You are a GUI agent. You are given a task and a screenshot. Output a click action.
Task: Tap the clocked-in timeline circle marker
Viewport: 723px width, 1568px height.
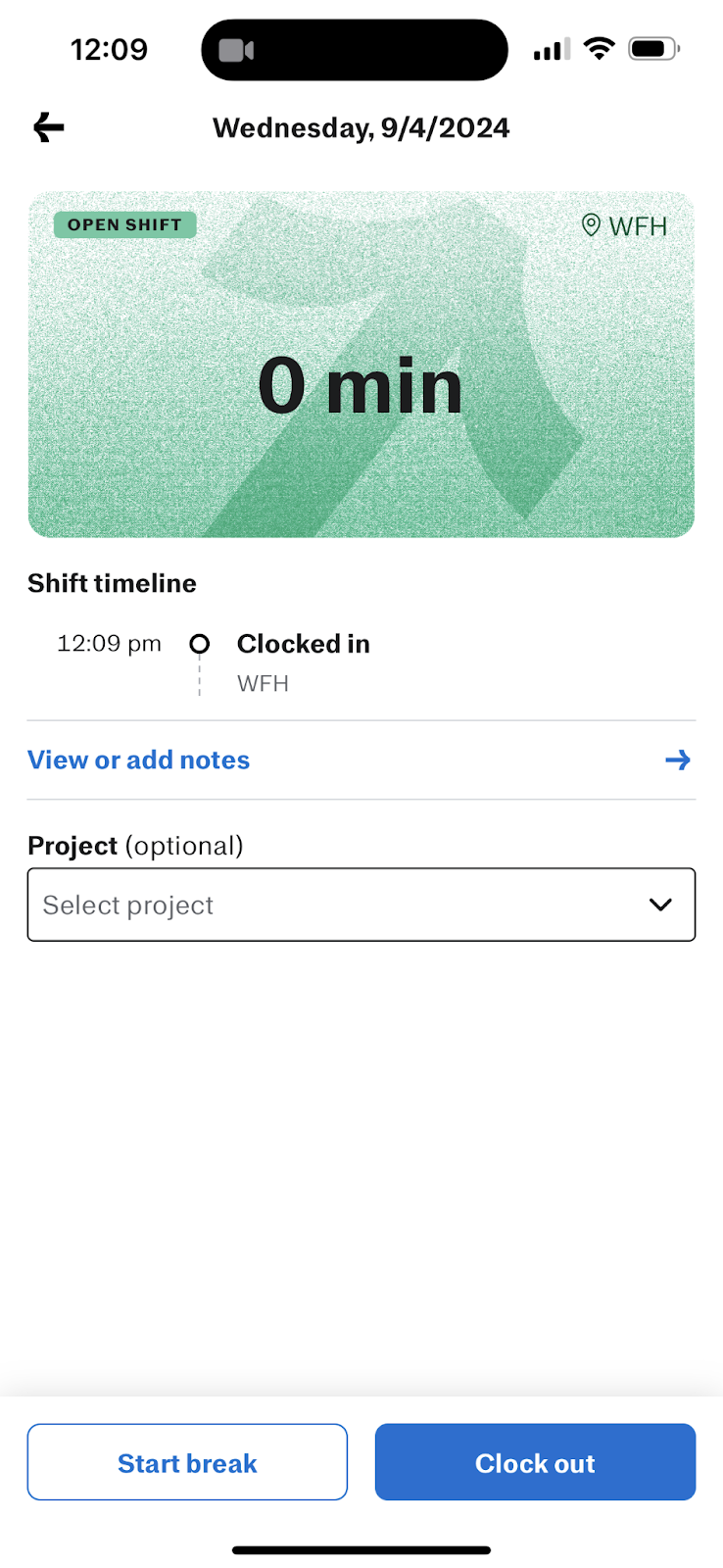coord(200,644)
